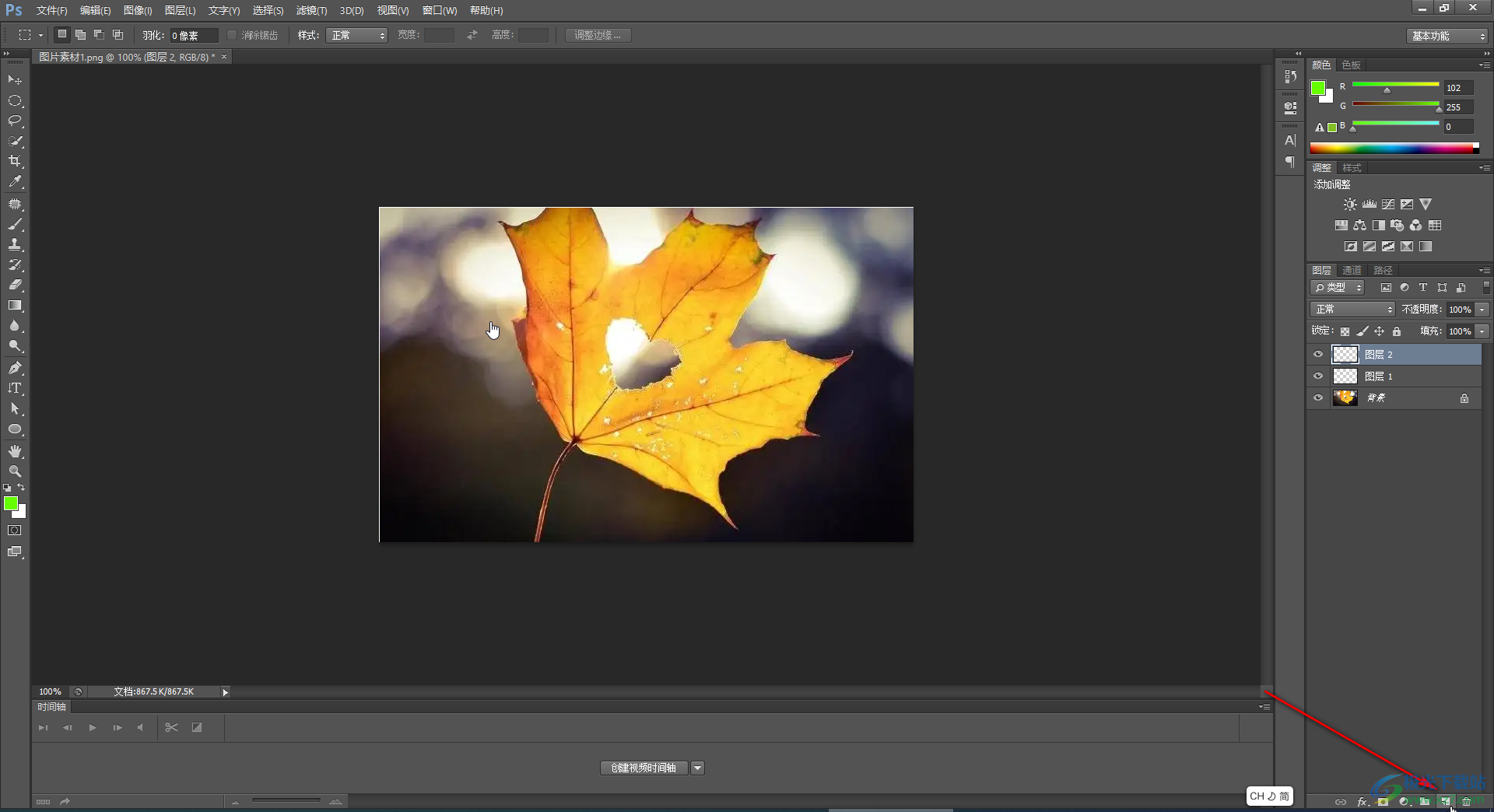Click the delete layer trash icon
Image resolution: width=1494 pixels, height=812 pixels.
click(1466, 801)
